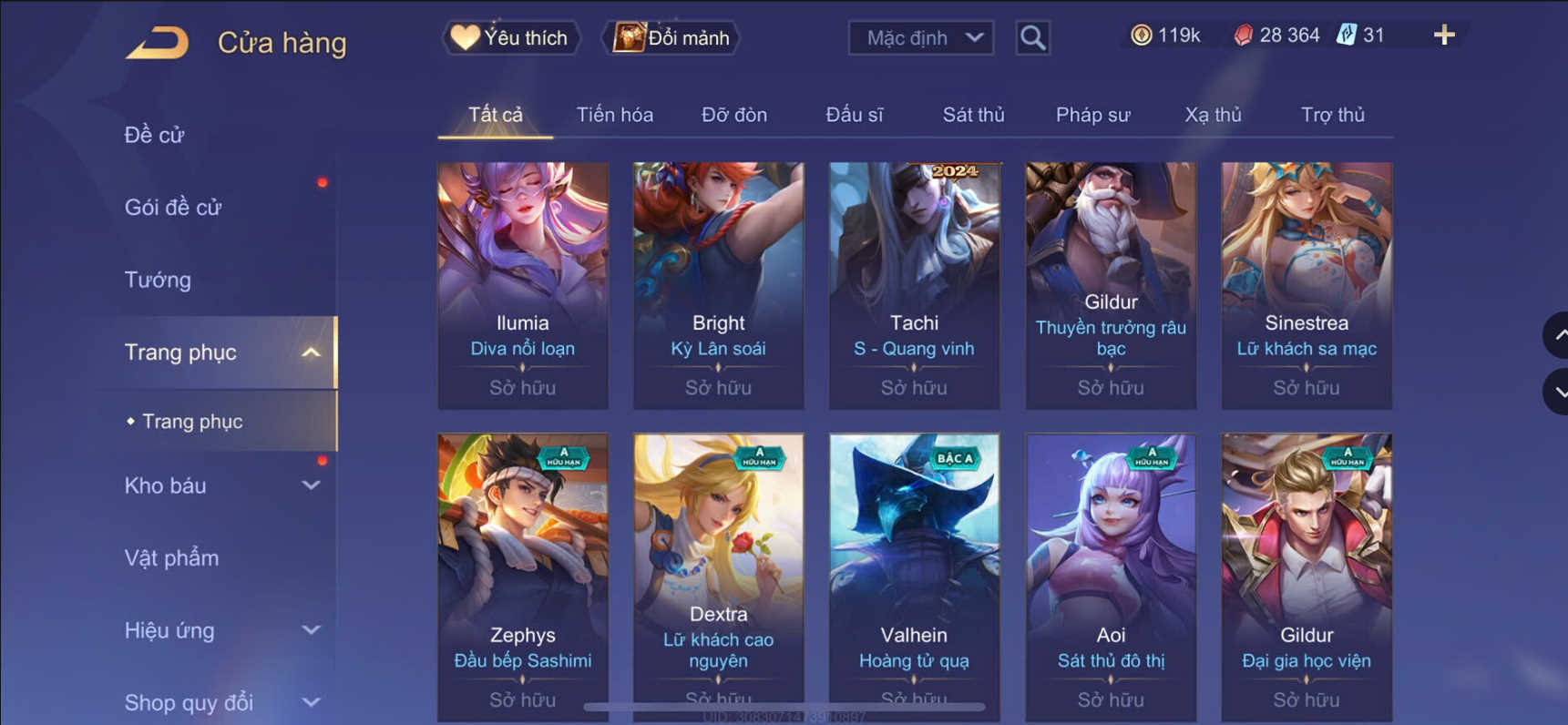Click the plus icon to add currency
This screenshot has width=1568, height=725.
pyautogui.click(x=1444, y=36)
